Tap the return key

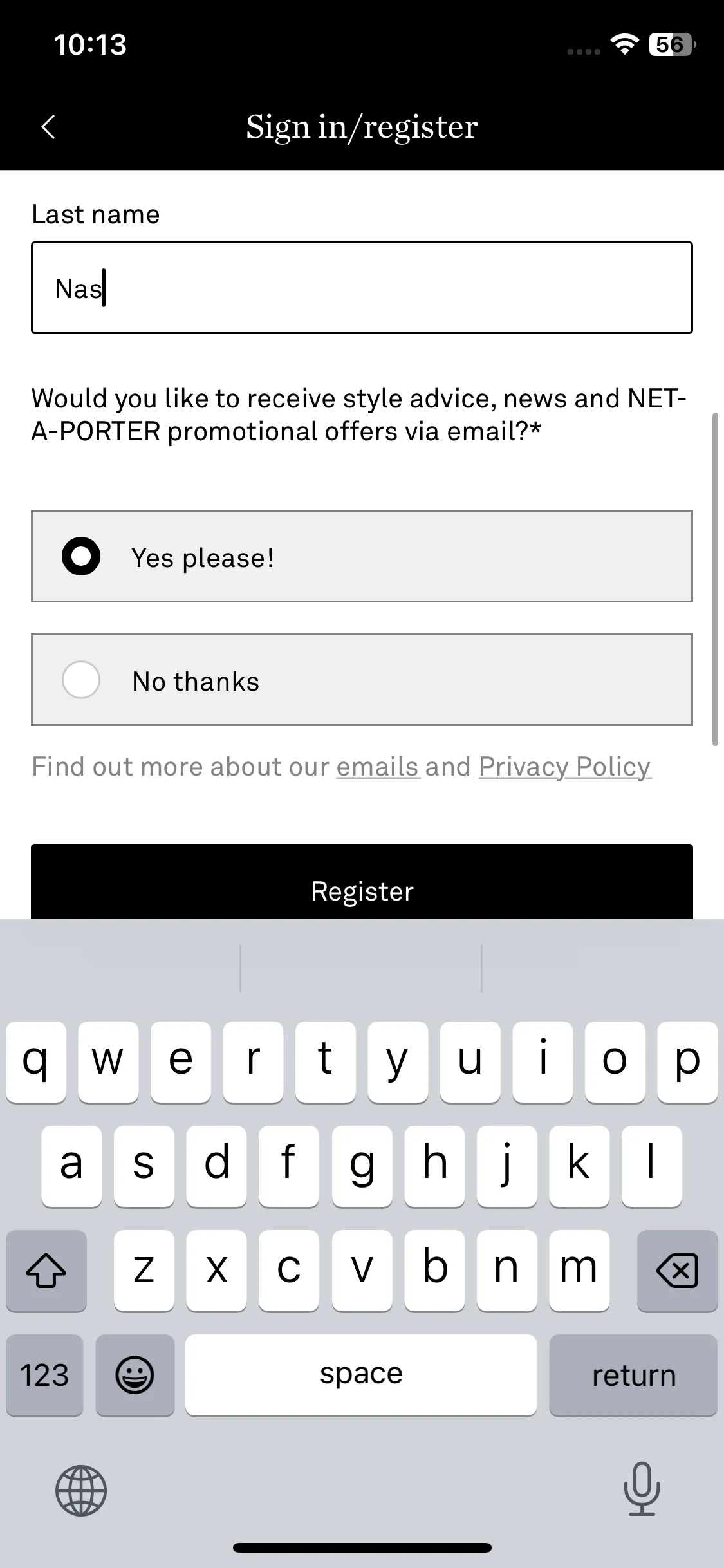[633, 1374]
